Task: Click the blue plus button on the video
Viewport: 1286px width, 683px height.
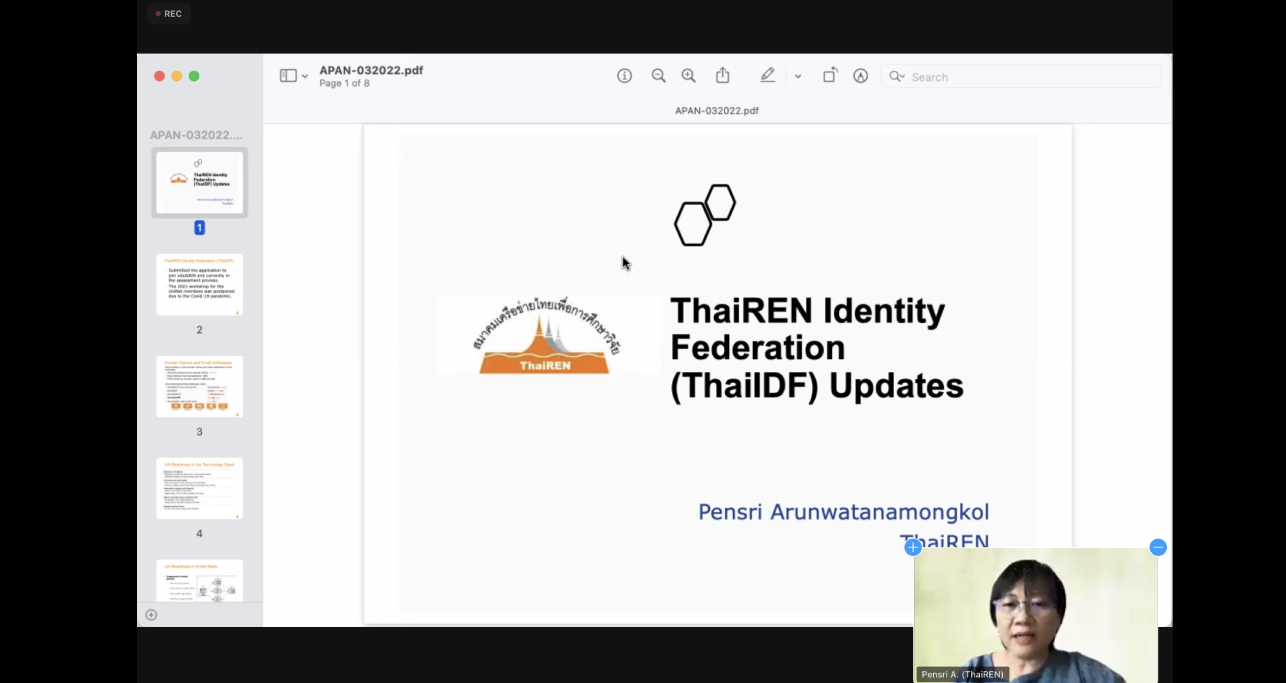Action: 912,547
